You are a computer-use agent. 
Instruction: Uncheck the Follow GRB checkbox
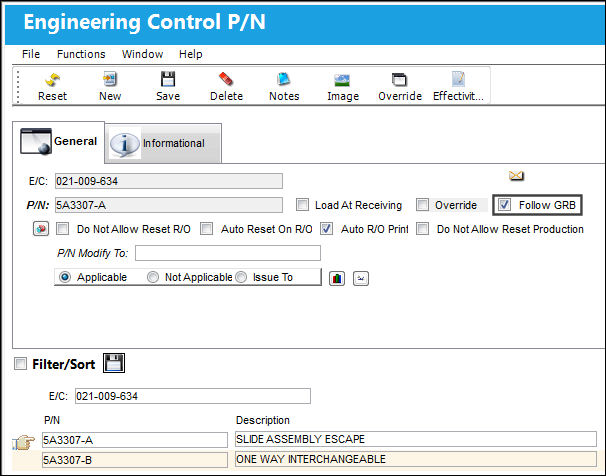click(504, 205)
